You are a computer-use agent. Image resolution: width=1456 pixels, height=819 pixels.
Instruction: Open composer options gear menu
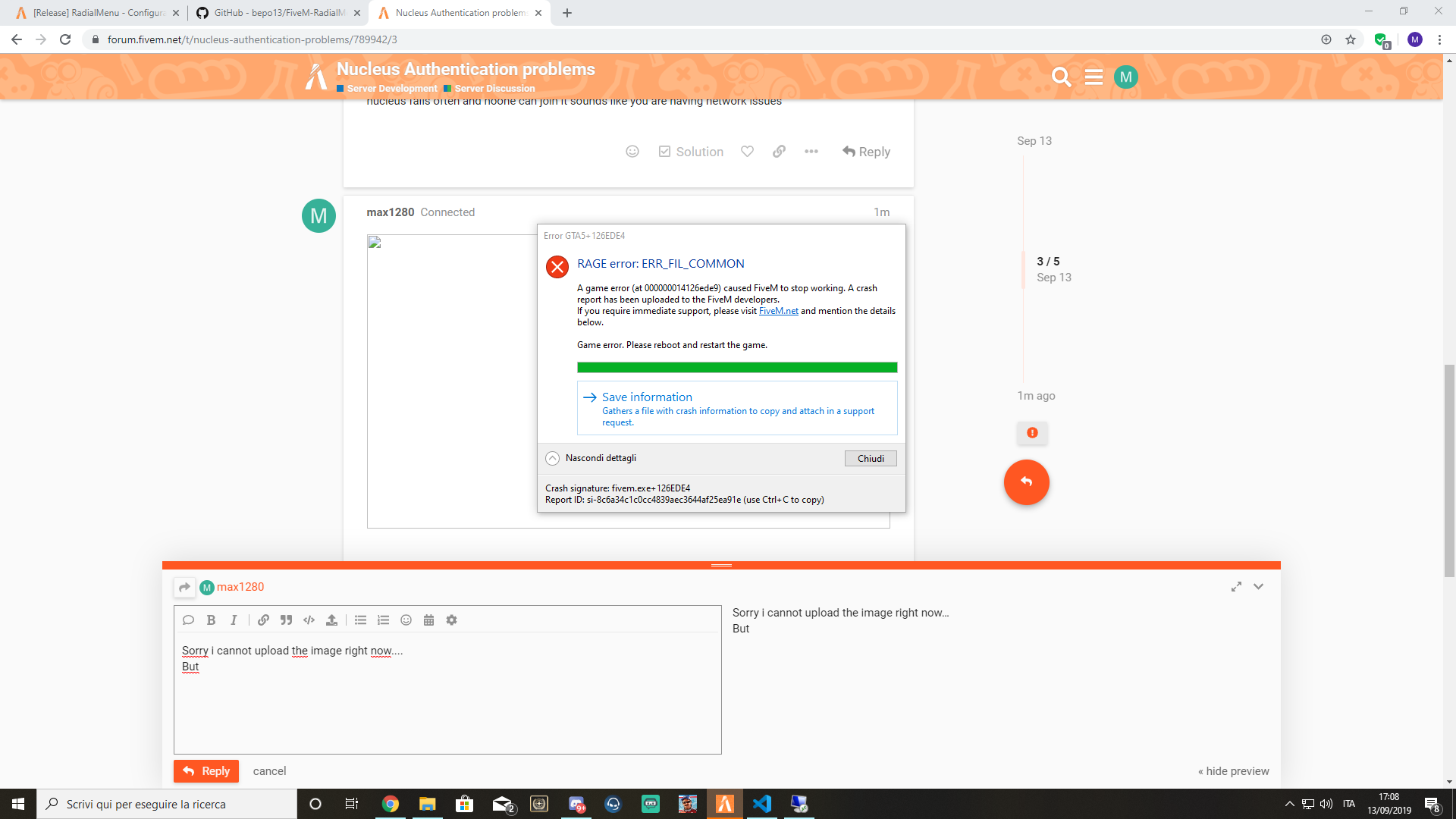(451, 620)
